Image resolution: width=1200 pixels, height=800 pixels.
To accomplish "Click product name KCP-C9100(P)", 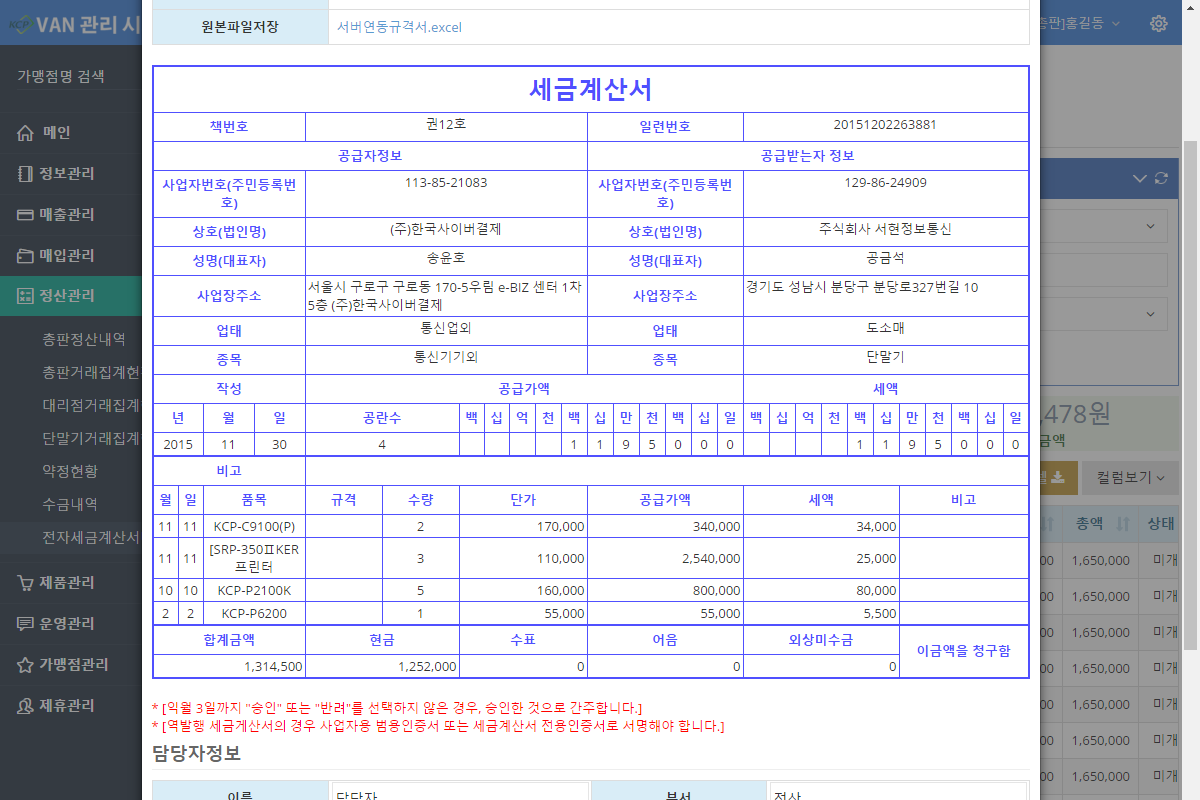I will coord(255,527).
